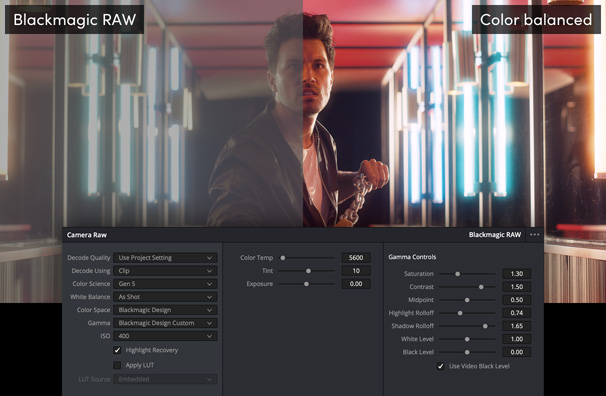The height and width of the screenshot is (396, 606).
Task: Click the Tint slider handle
Action: [x=308, y=271]
